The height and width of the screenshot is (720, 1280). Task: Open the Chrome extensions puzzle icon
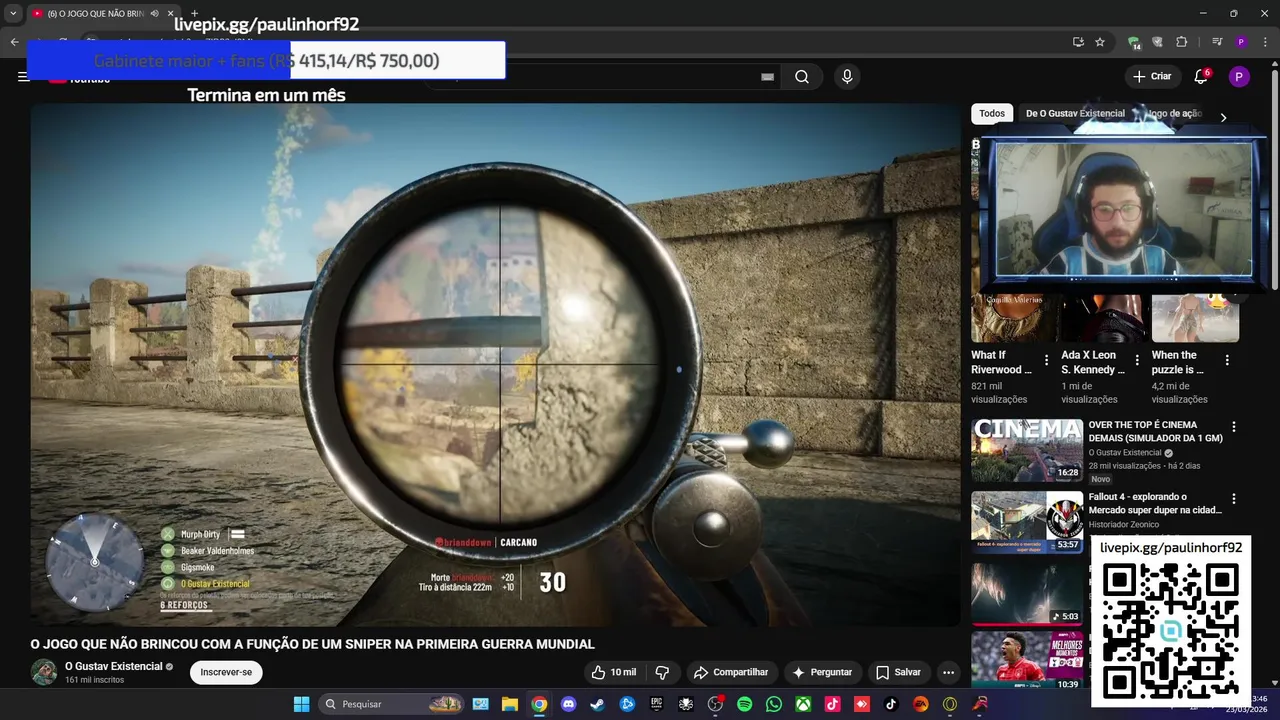[1182, 42]
